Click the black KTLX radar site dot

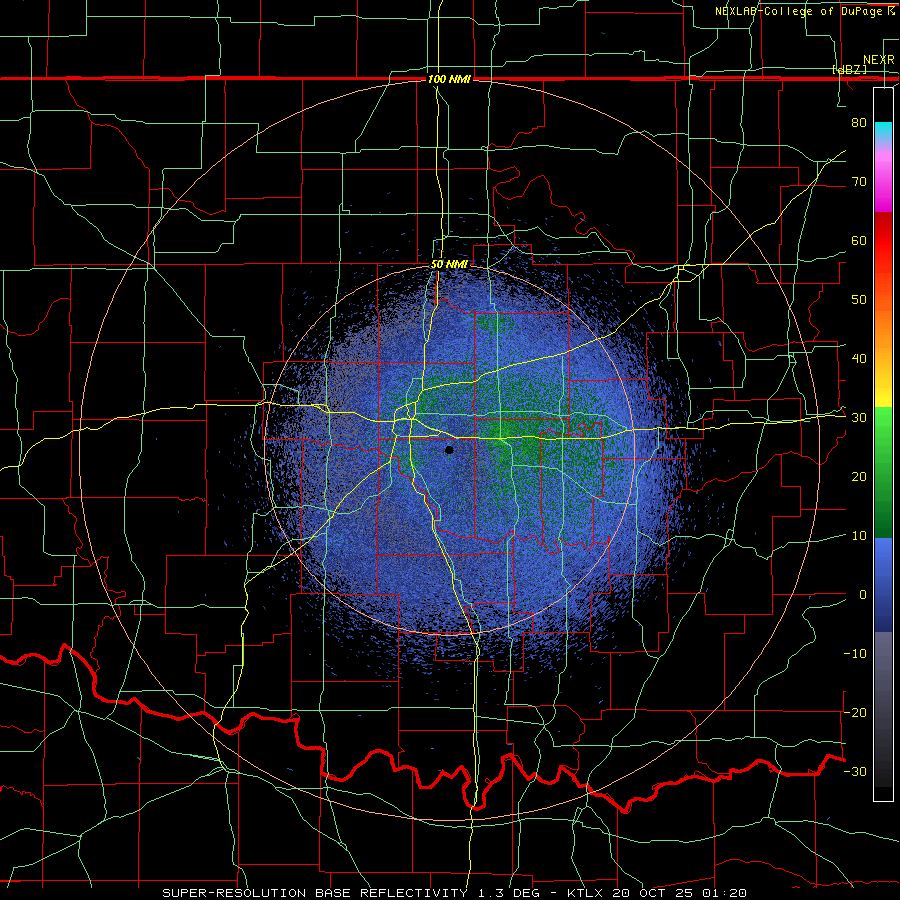(449, 450)
